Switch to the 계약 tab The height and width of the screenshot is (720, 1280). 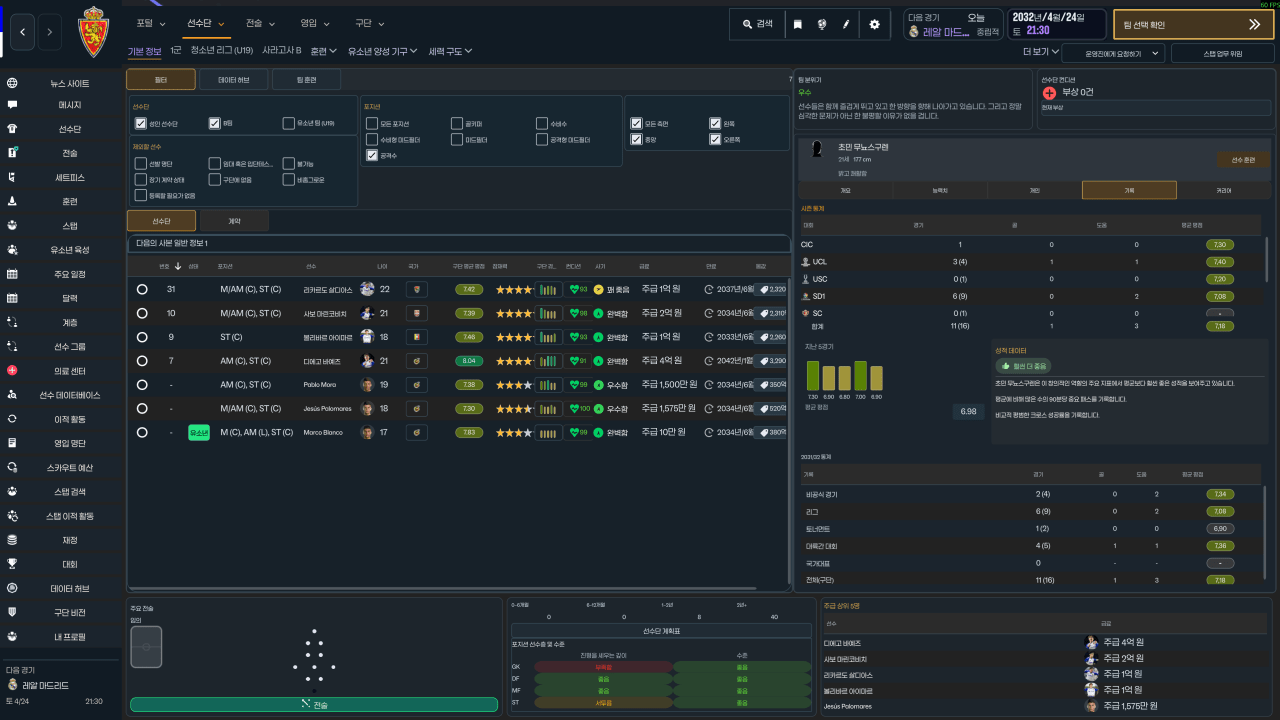coord(234,220)
